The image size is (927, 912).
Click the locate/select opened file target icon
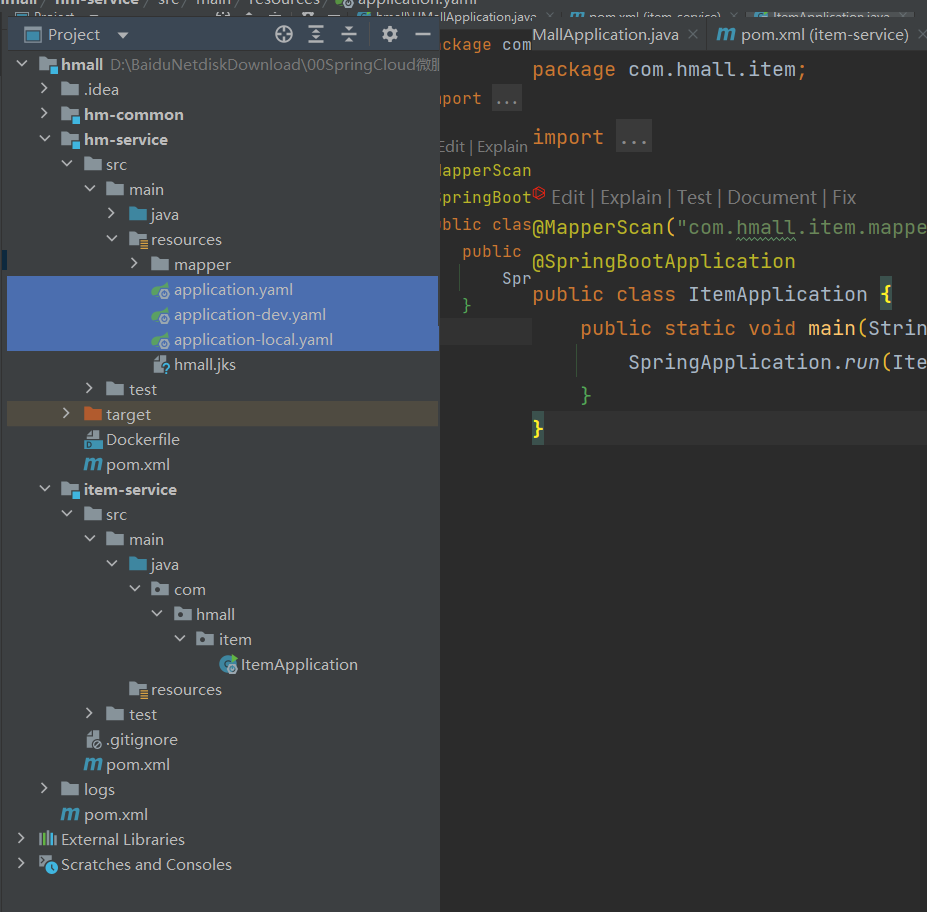click(284, 34)
